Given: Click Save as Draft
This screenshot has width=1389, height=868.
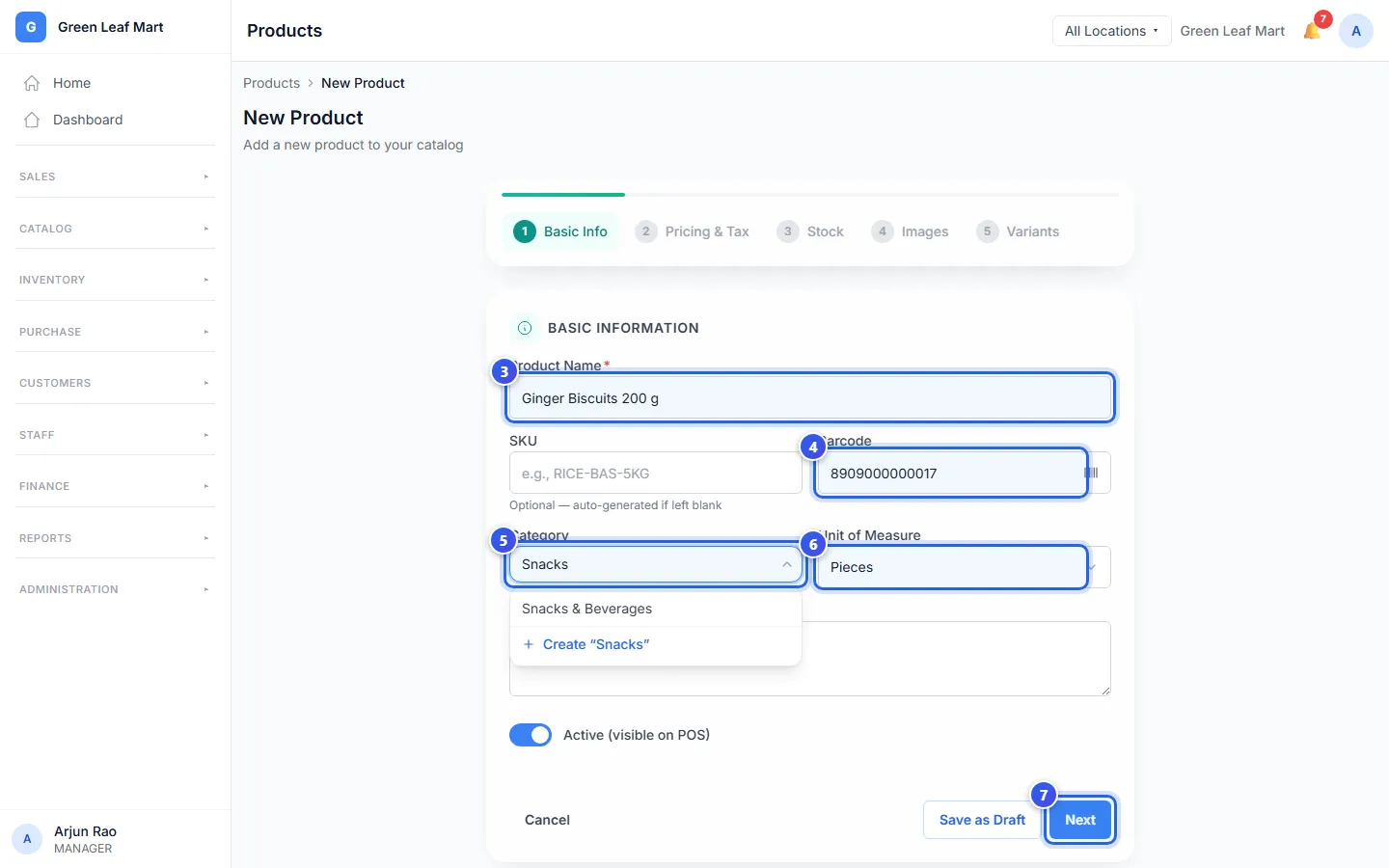Looking at the screenshot, I should (982, 820).
